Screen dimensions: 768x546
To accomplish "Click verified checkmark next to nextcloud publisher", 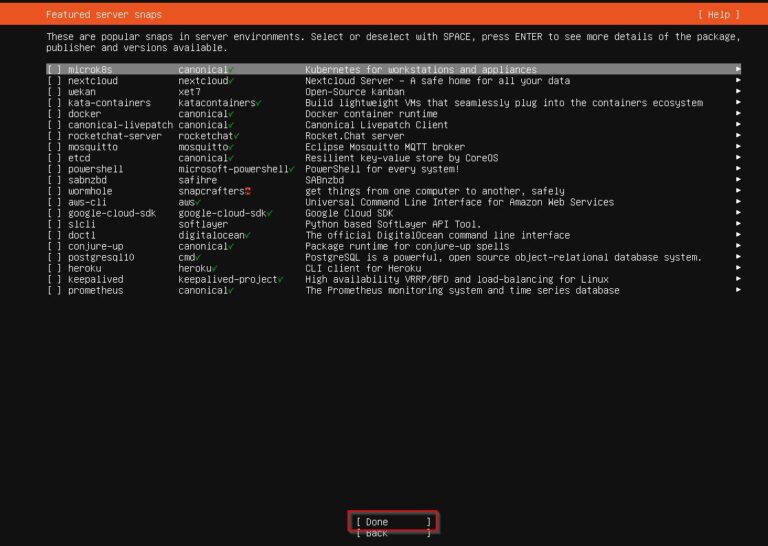I will pos(231,81).
